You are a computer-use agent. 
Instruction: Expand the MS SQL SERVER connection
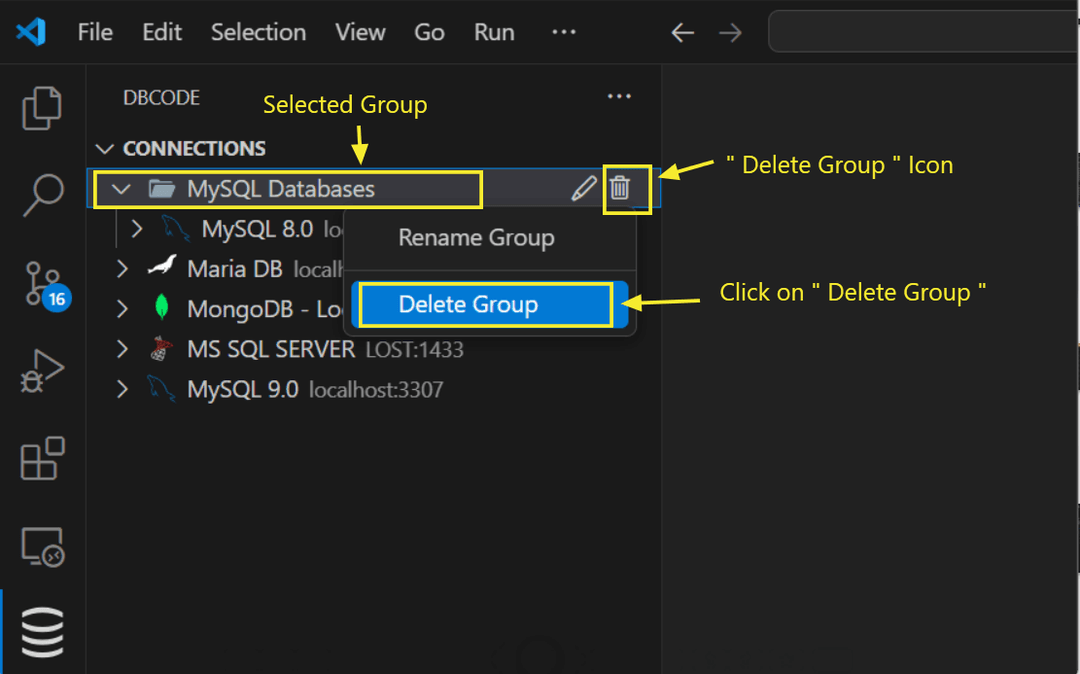(121, 349)
